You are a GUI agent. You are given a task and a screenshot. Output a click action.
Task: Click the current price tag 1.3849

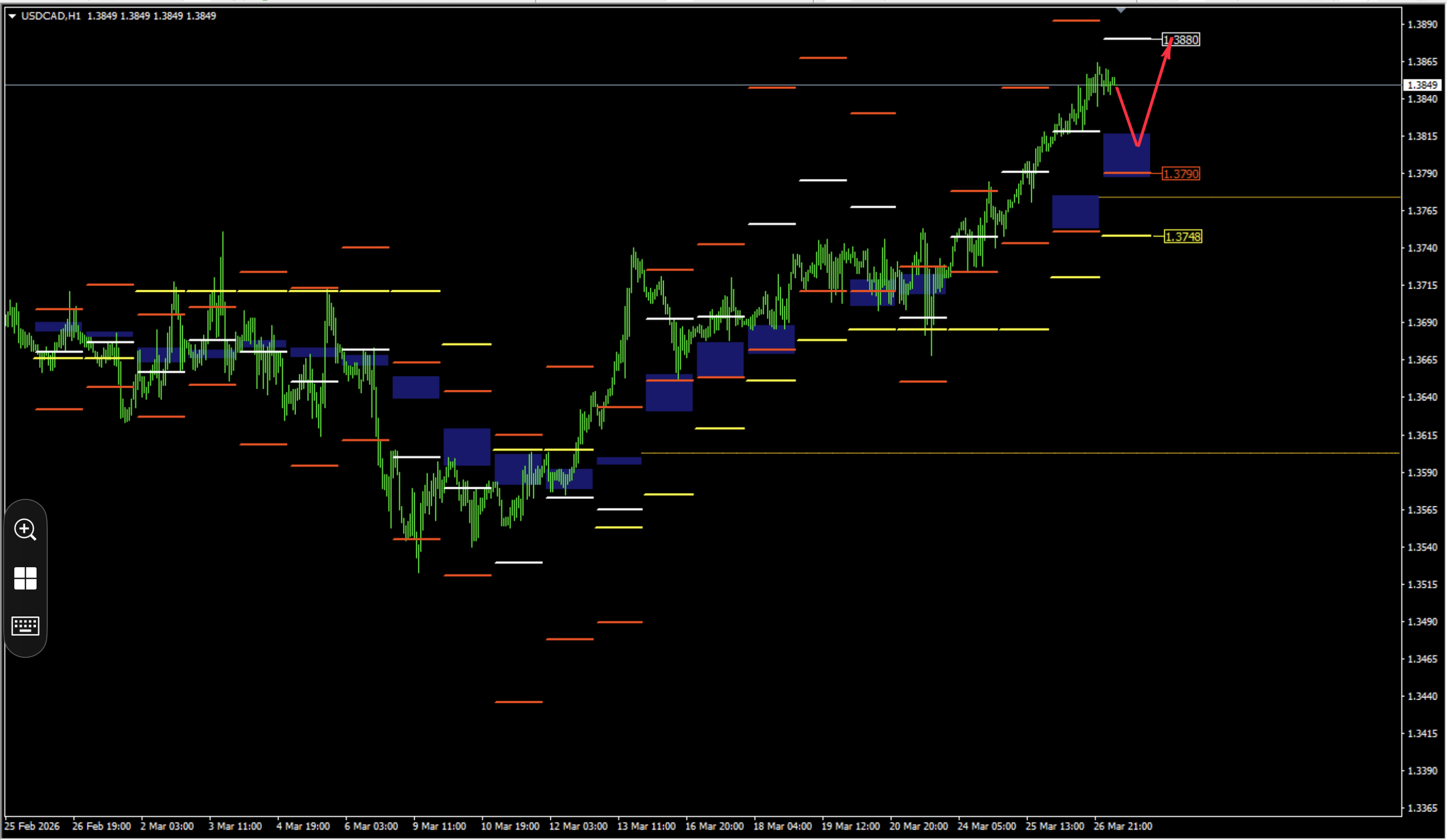click(x=1422, y=85)
